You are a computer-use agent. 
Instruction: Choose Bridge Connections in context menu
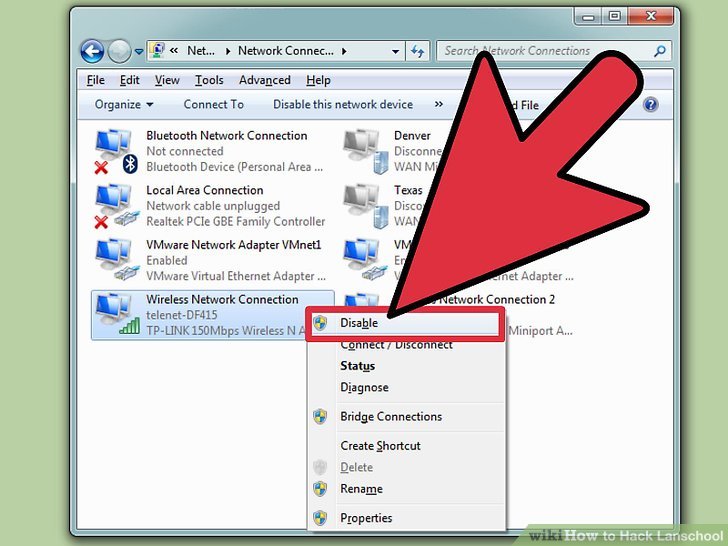tap(391, 416)
